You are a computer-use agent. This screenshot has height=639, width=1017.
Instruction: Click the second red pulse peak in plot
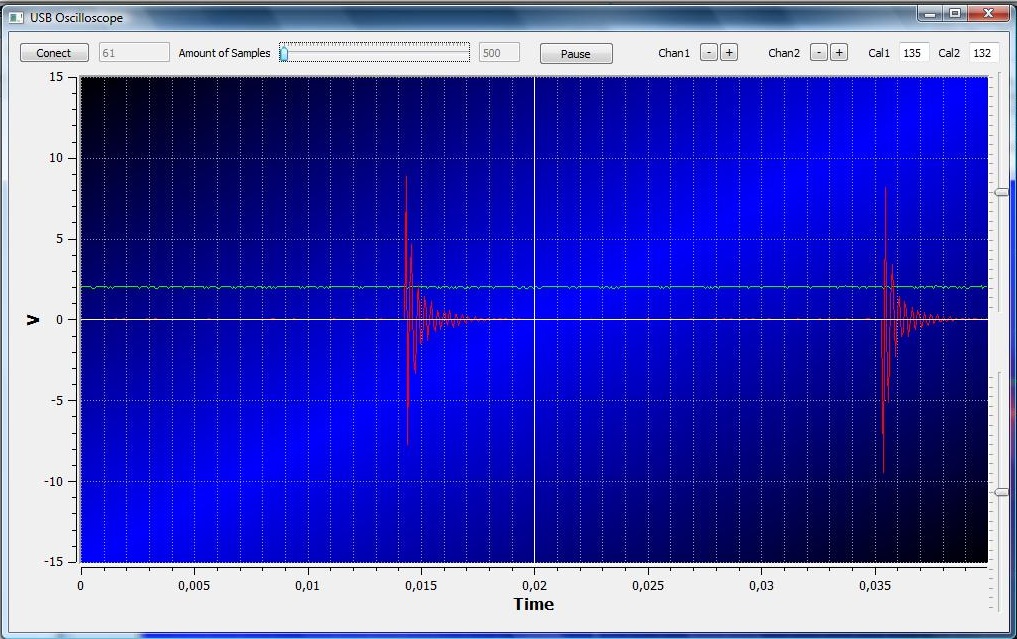point(885,189)
